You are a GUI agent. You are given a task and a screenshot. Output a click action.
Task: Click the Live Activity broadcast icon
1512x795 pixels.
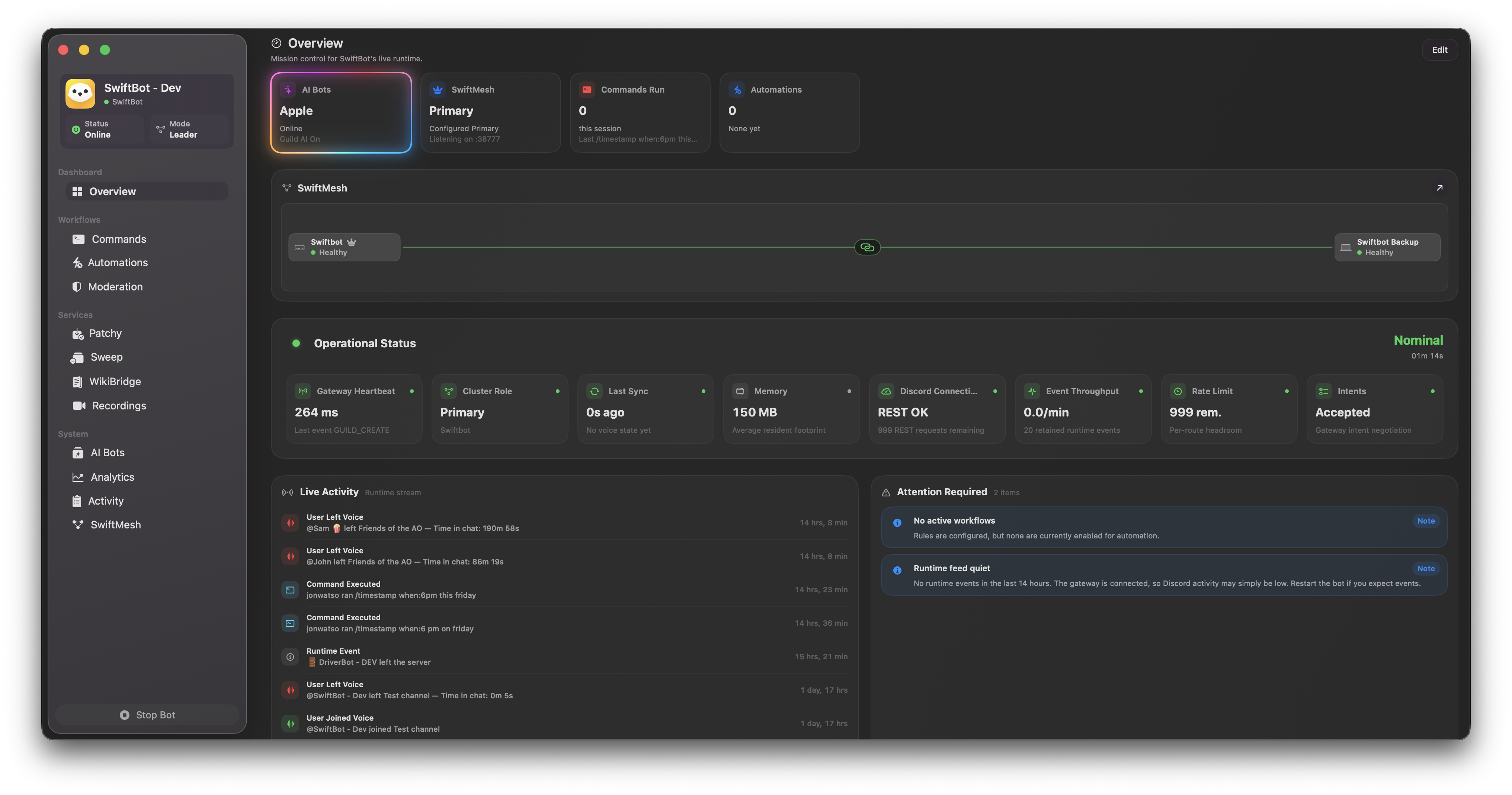(287, 492)
